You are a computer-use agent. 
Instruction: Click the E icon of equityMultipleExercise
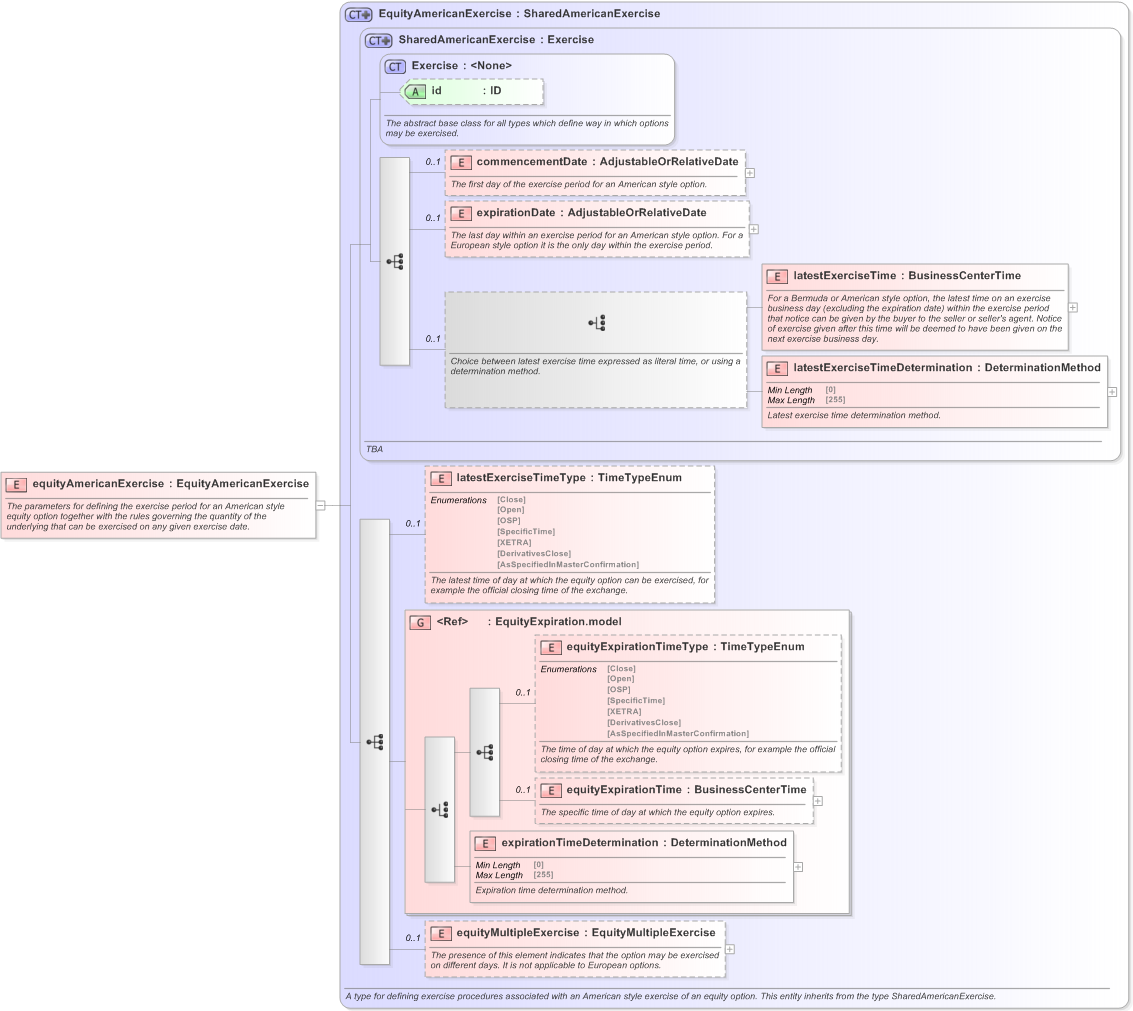pyautogui.click(x=441, y=934)
